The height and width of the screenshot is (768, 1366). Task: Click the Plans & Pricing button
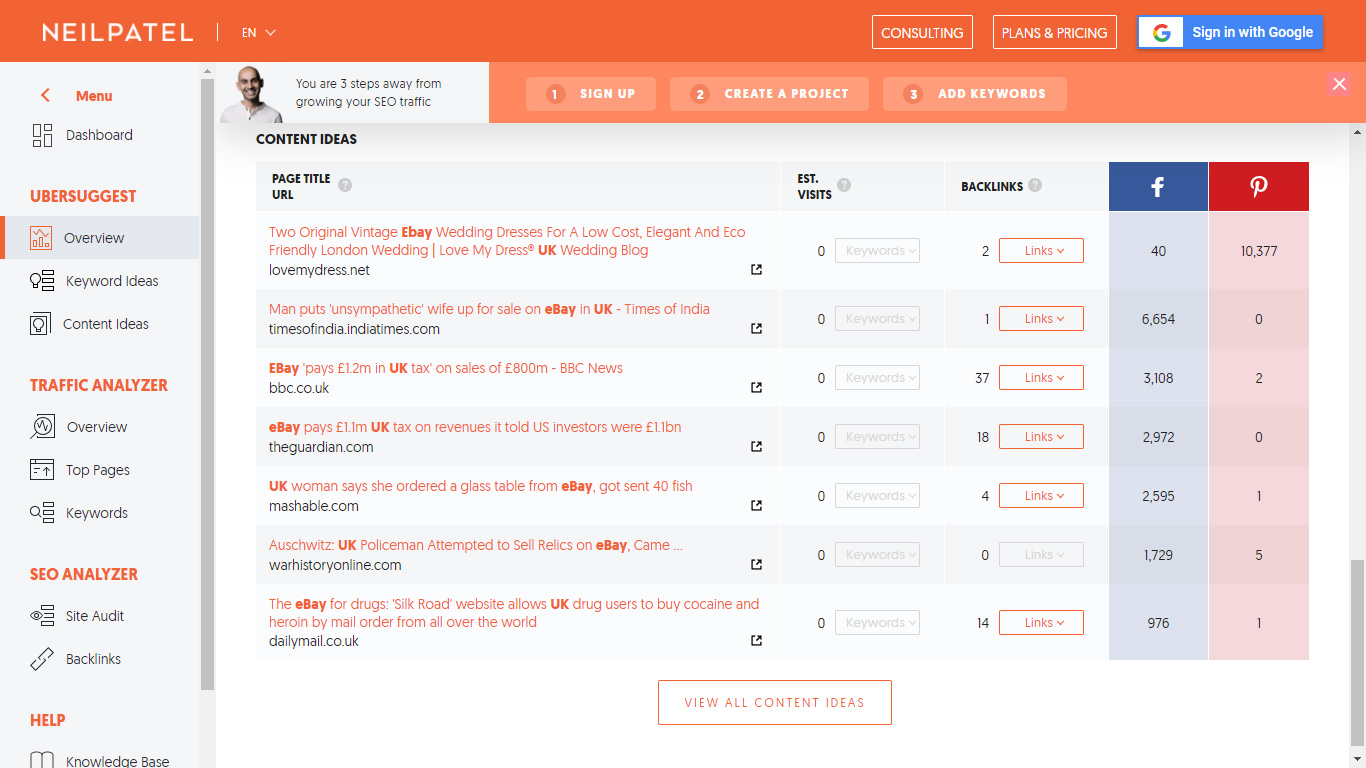tap(1055, 32)
